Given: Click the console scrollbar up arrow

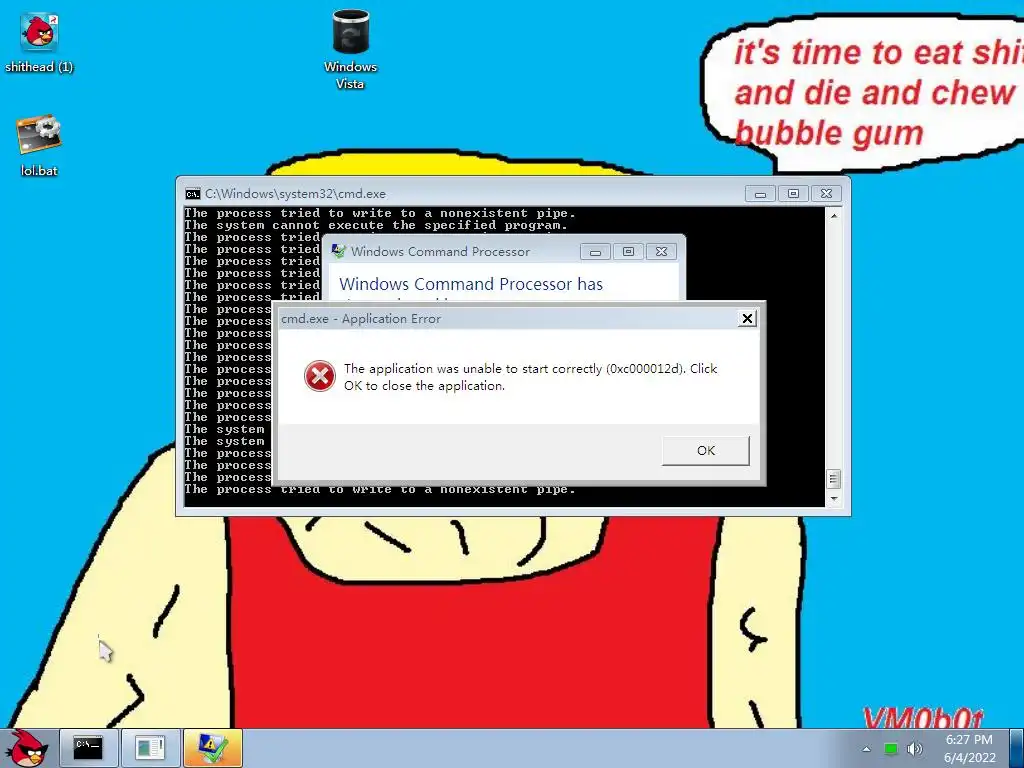Looking at the screenshot, I should tap(833, 215).
